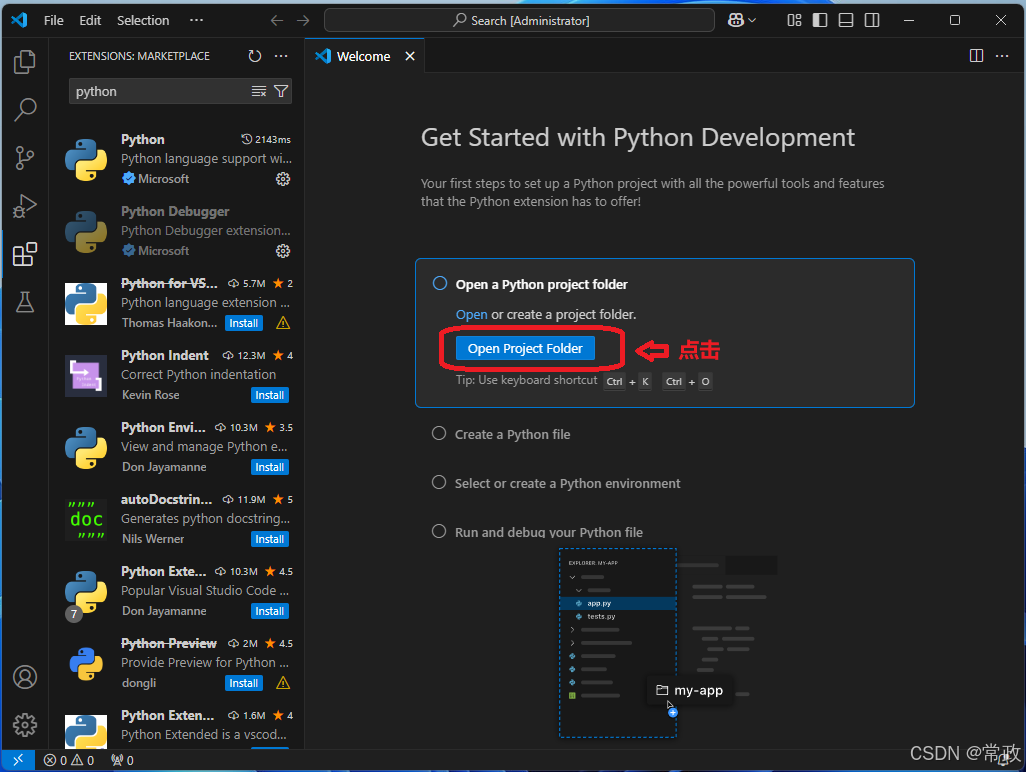
Task: Open the hidden menus ellipsis in menu bar
Action: pyautogui.click(x=196, y=20)
